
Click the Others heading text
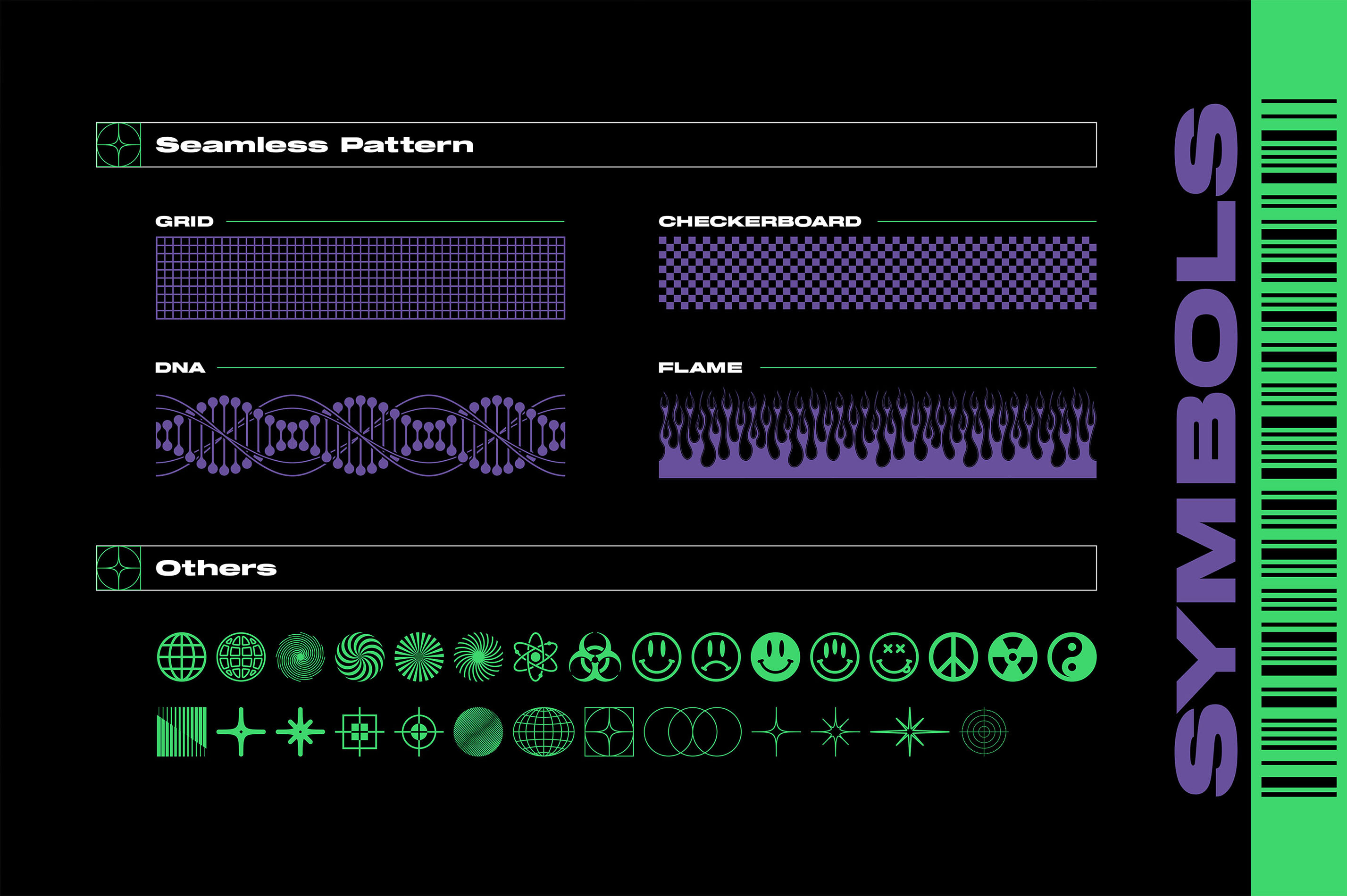(216, 568)
